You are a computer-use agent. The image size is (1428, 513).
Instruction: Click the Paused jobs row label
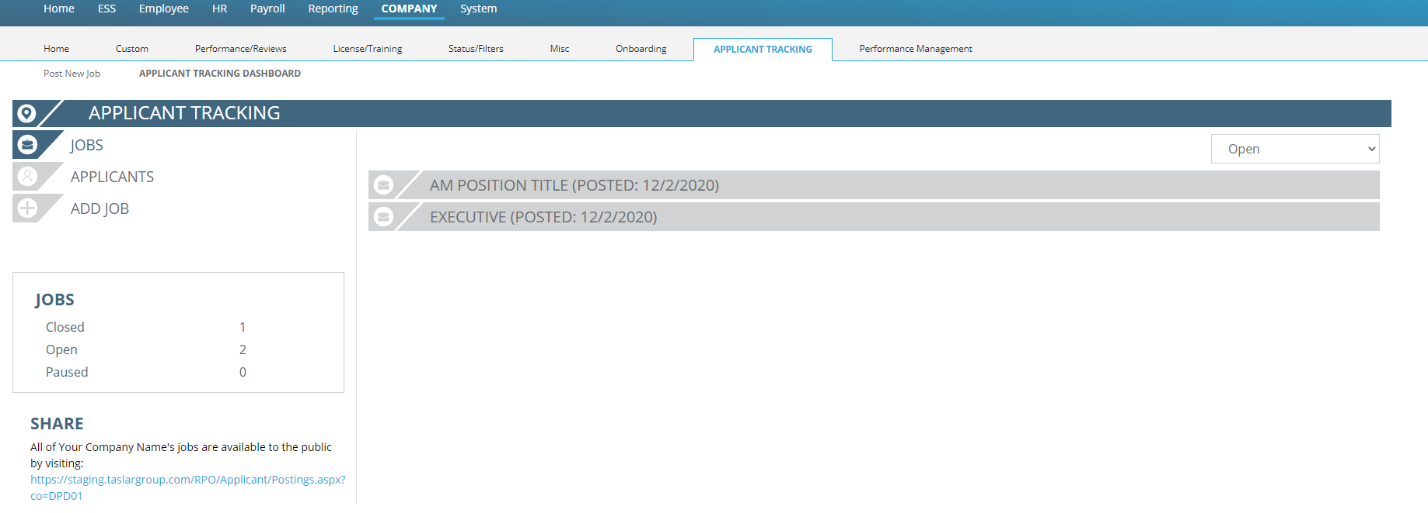point(67,372)
